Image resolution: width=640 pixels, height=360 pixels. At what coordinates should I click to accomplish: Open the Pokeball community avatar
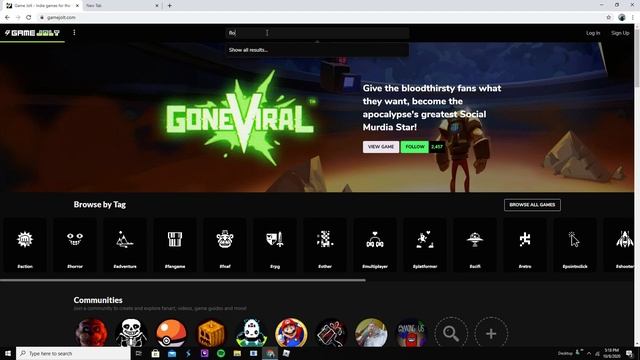171,333
